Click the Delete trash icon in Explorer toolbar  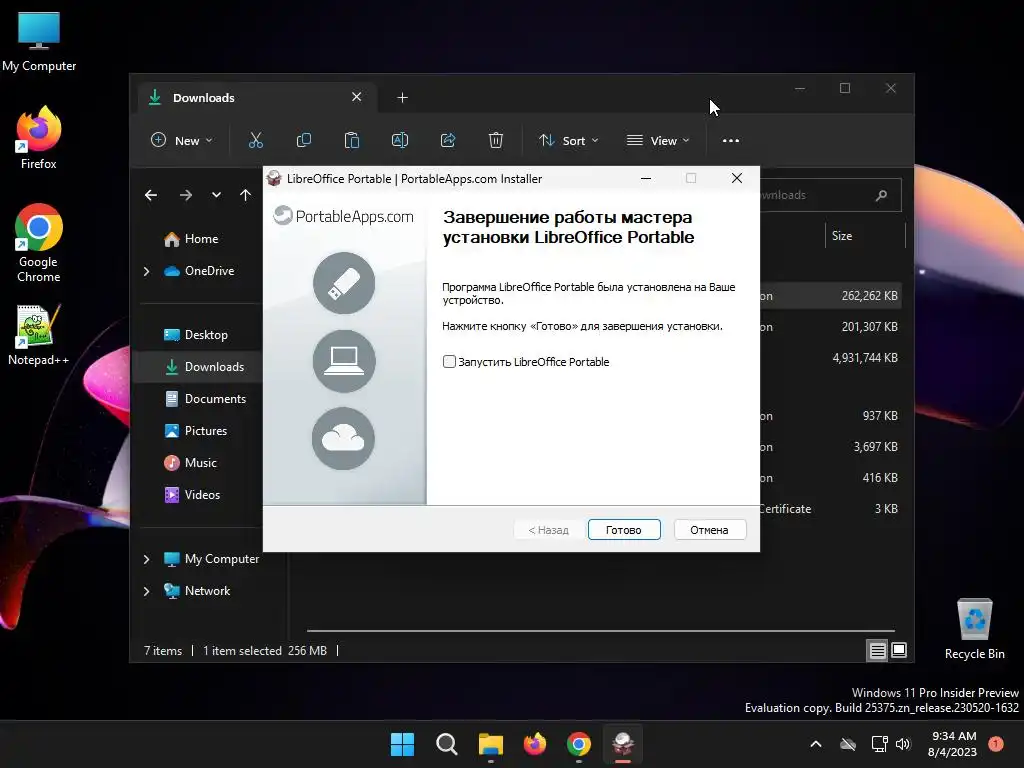(496, 140)
